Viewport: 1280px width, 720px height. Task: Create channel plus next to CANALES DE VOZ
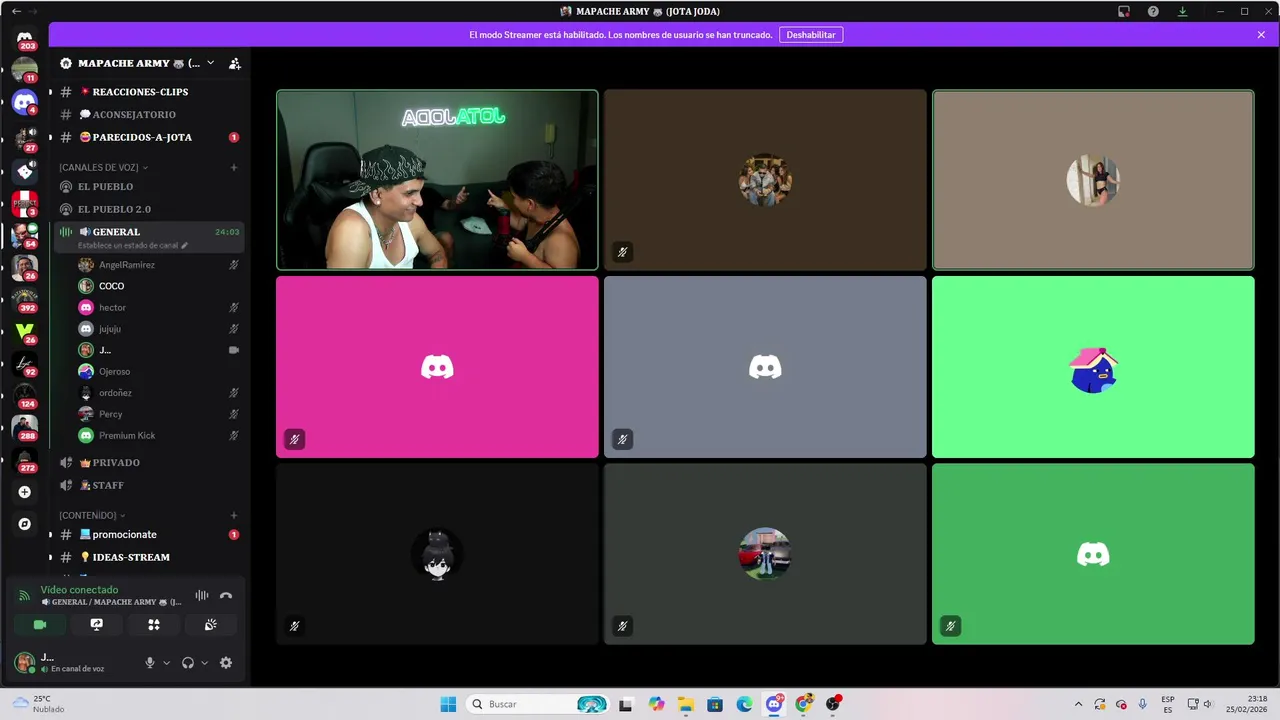[234, 167]
